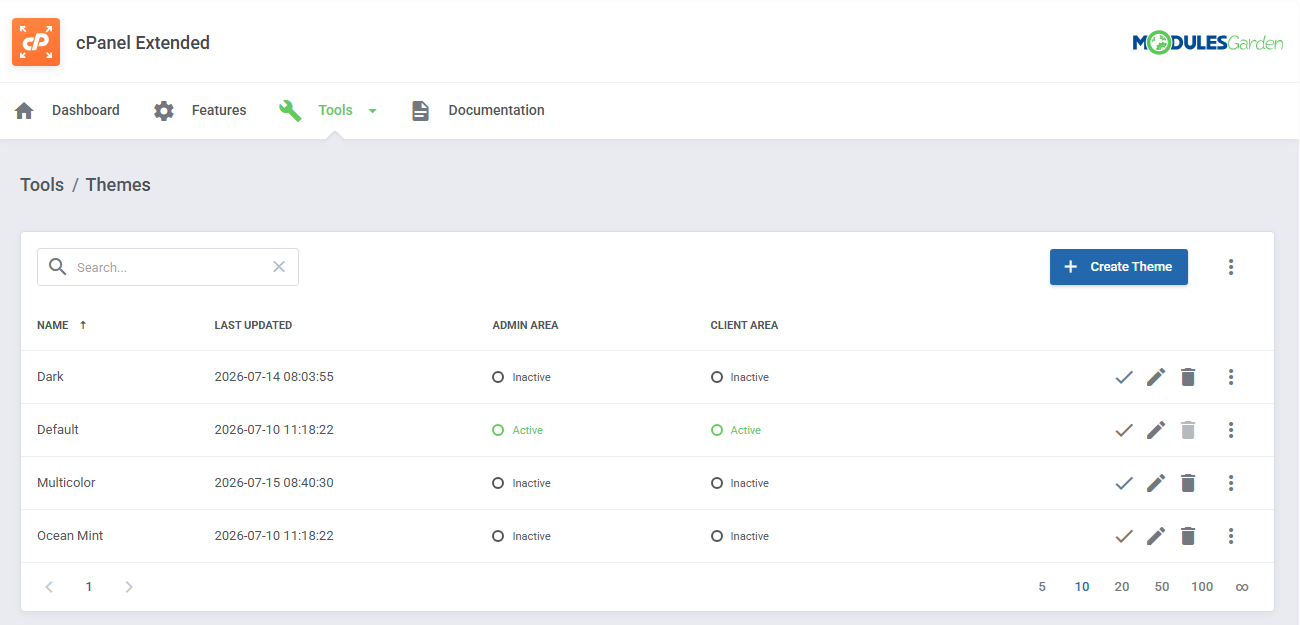
Task: Click the Create Theme button
Action: pos(1119,267)
